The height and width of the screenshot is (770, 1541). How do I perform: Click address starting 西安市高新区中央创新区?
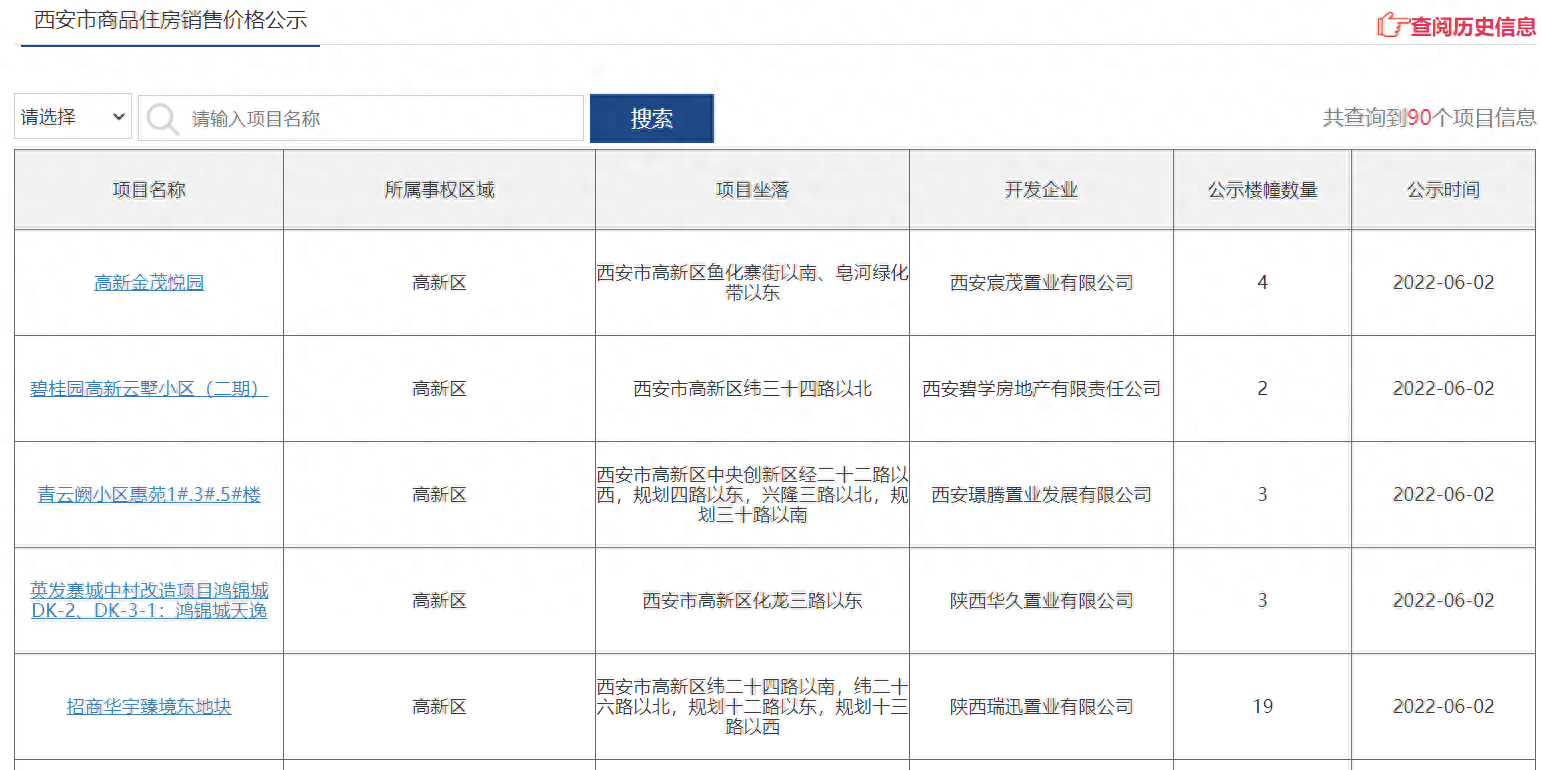click(752, 495)
